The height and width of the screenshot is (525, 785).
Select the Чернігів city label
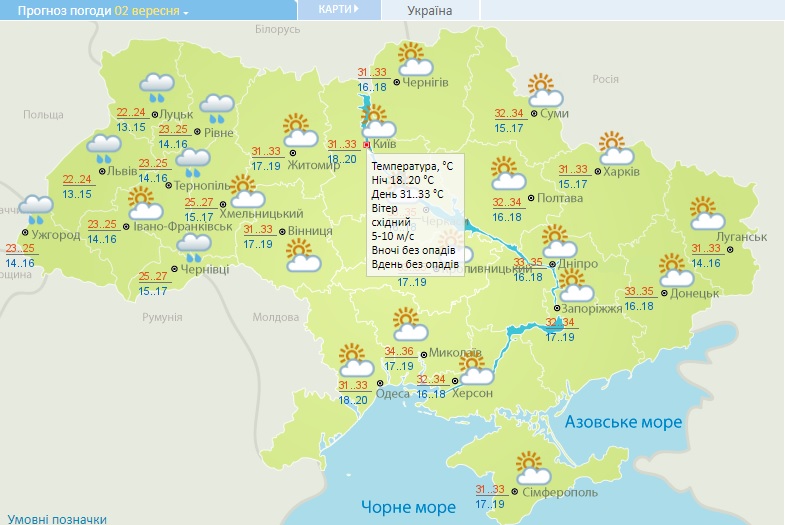coord(426,82)
